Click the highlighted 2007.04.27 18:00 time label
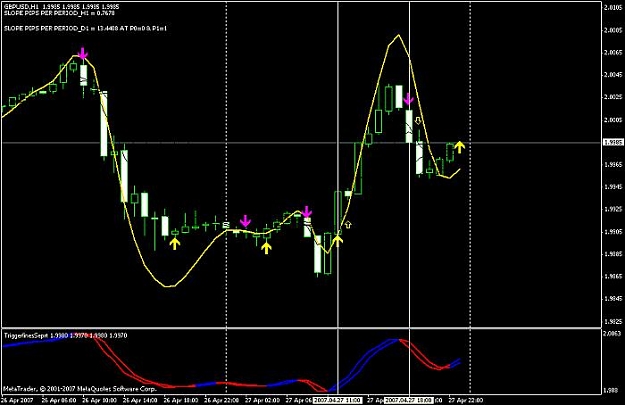The width and height of the screenshot is (625, 405). coord(409,400)
